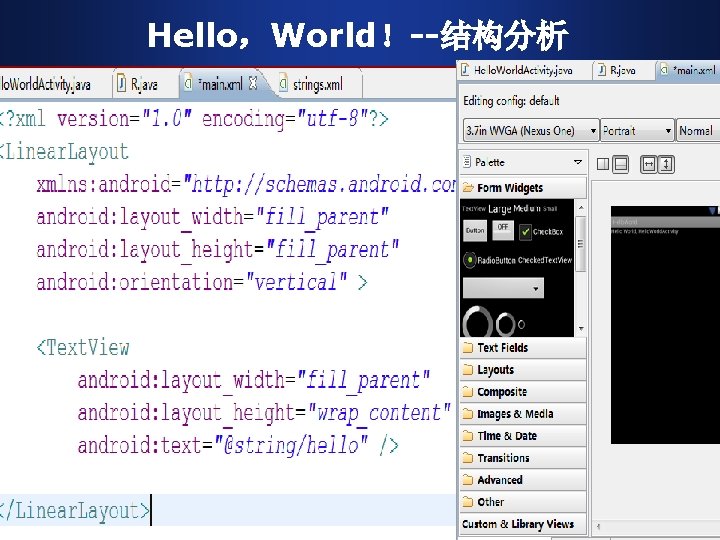Toggle the fill height layout icon
Viewport: 720px width, 540px height.
(x=666, y=164)
